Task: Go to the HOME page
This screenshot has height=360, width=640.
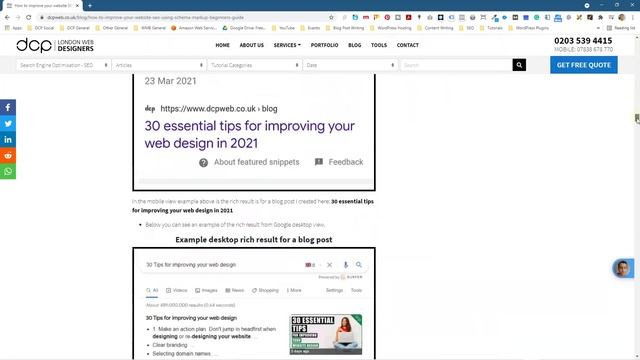Action: point(222,45)
